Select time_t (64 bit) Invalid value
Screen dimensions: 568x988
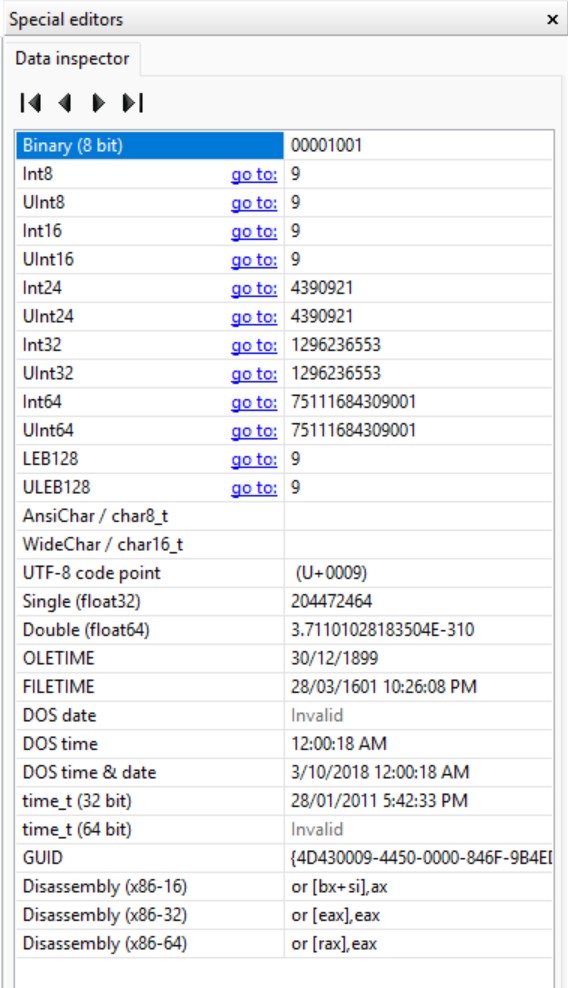tap(316, 829)
